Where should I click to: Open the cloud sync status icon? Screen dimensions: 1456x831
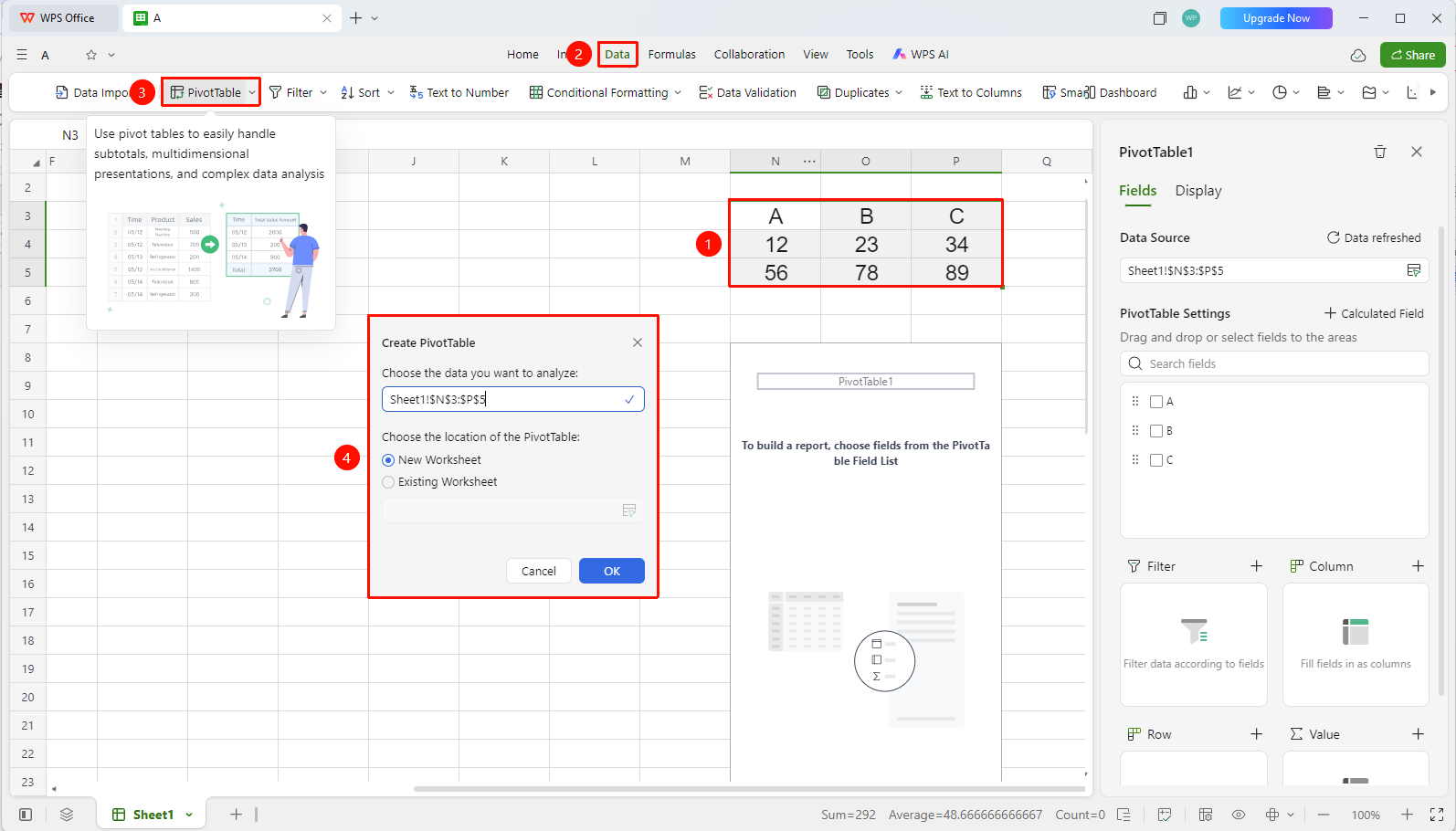1358,55
